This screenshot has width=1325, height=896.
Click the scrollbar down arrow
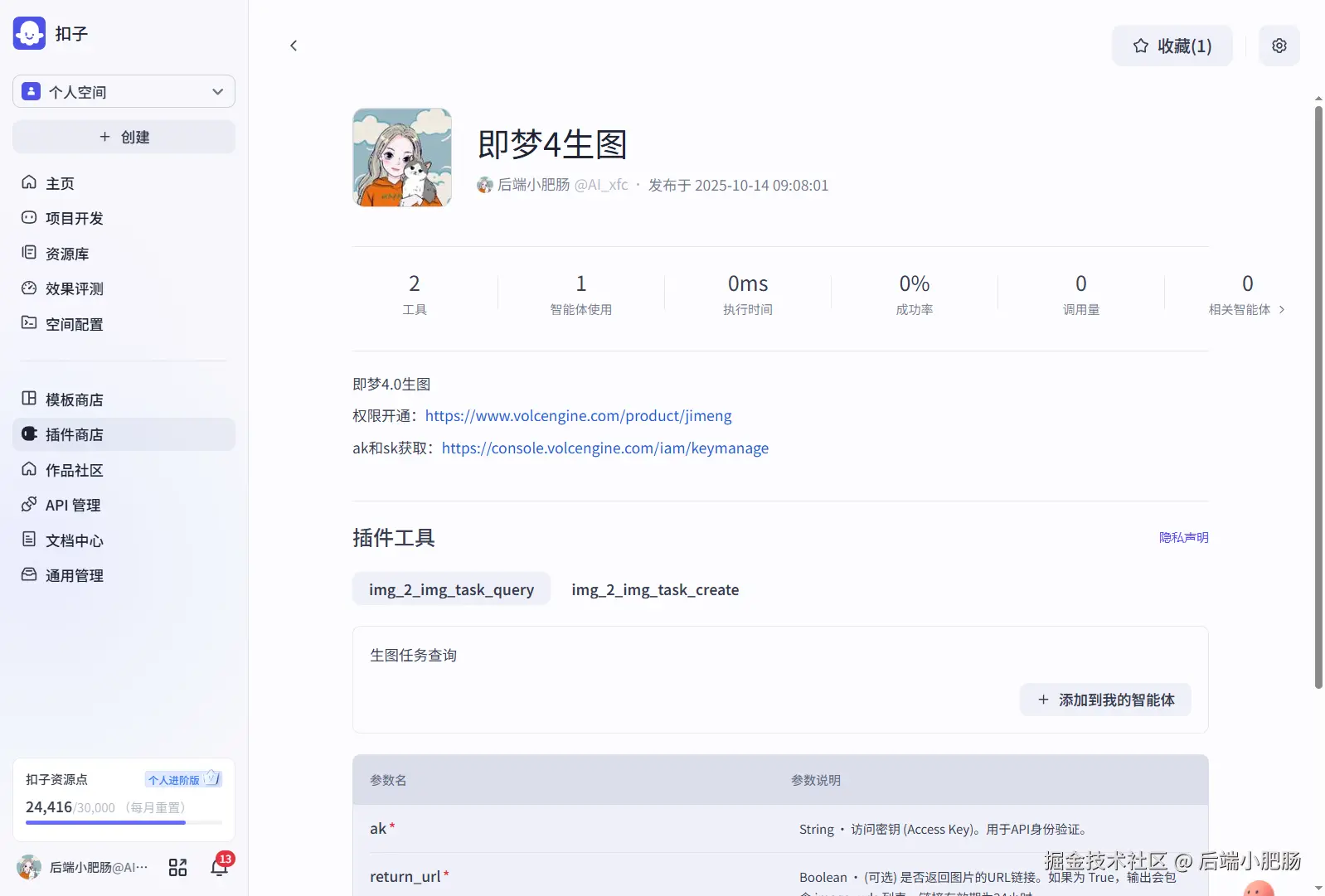pyautogui.click(x=1318, y=889)
